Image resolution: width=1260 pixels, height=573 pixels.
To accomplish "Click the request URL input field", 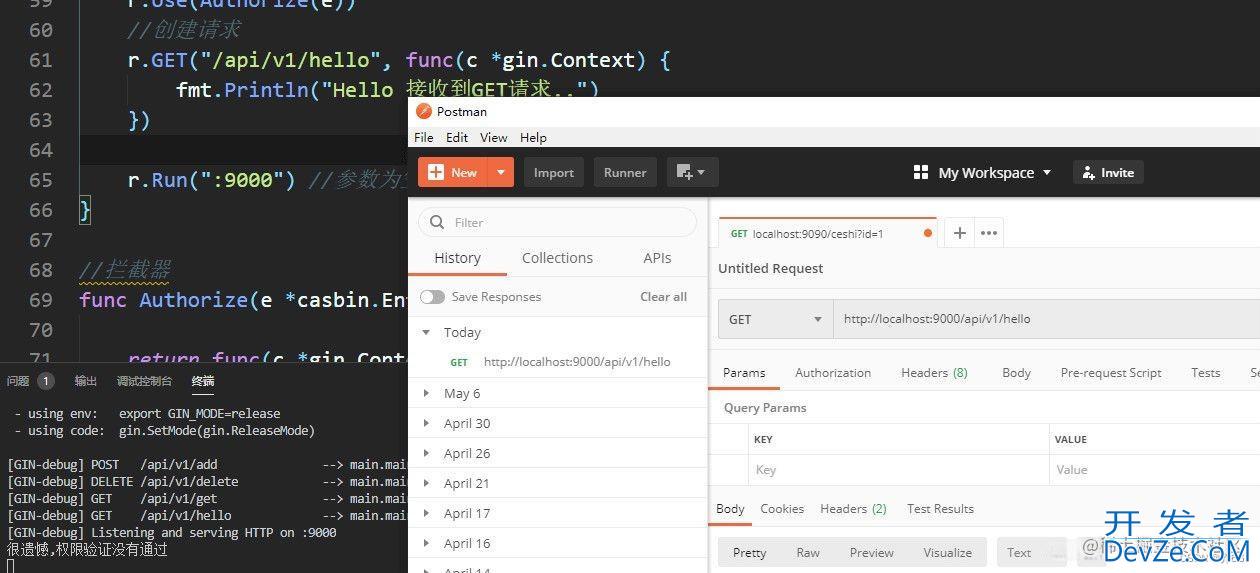I will coord(1040,319).
